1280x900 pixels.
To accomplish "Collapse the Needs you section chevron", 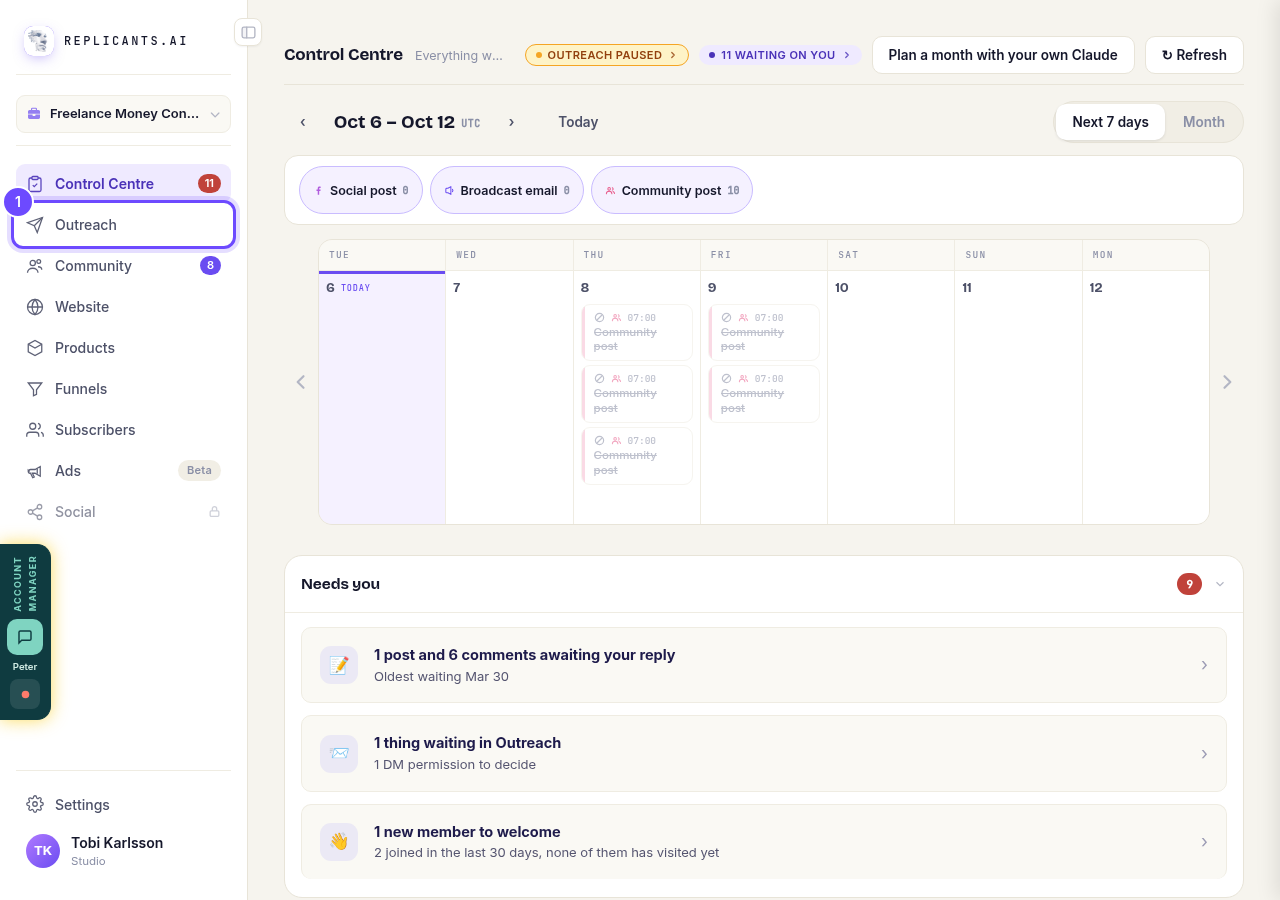I will [1220, 584].
